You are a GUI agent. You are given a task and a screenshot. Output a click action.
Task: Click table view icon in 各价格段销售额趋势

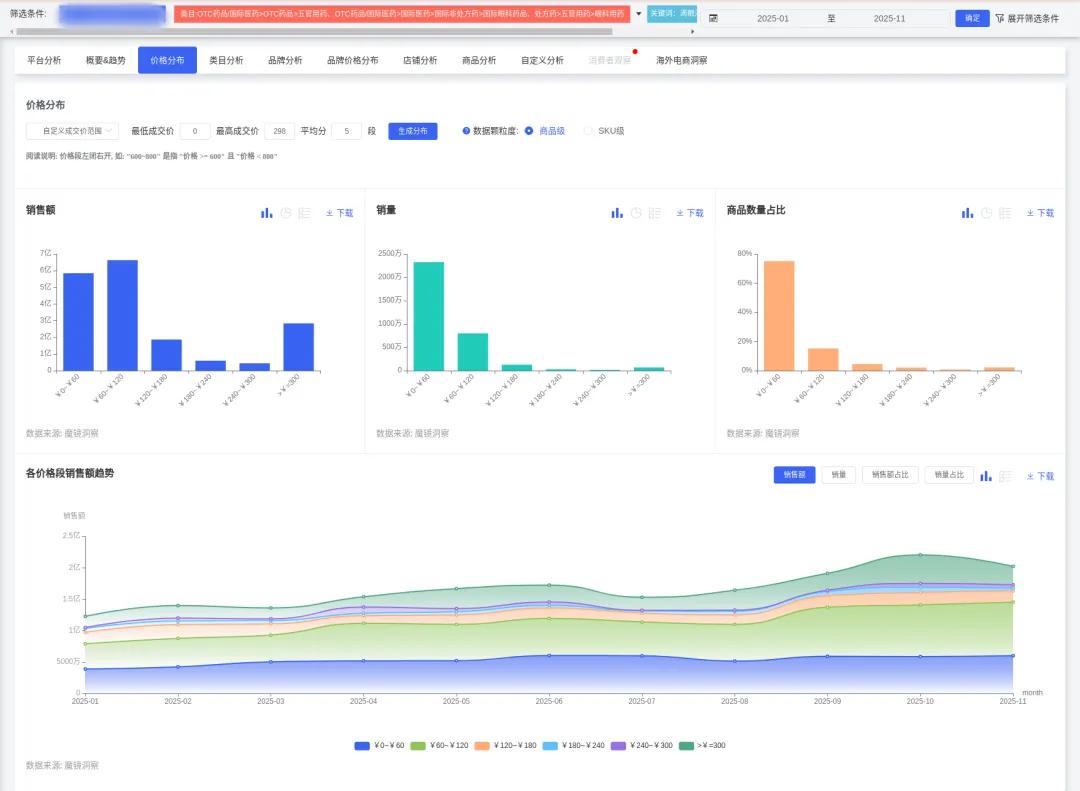[x=1005, y=476]
